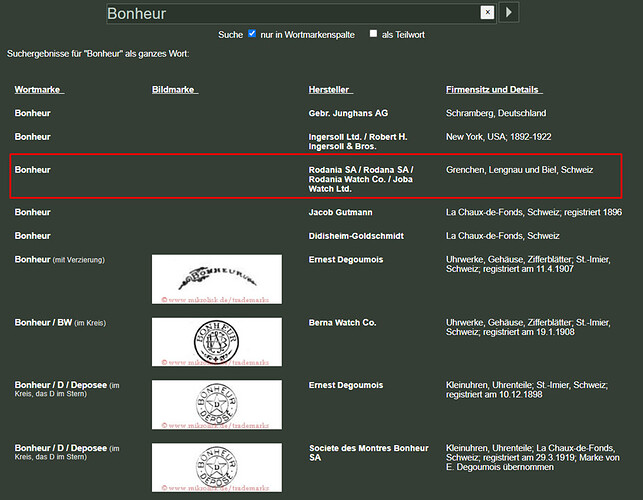643x500 pixels.
Task: Select details text registered 10.12.1898
Action: pos(527,390)
